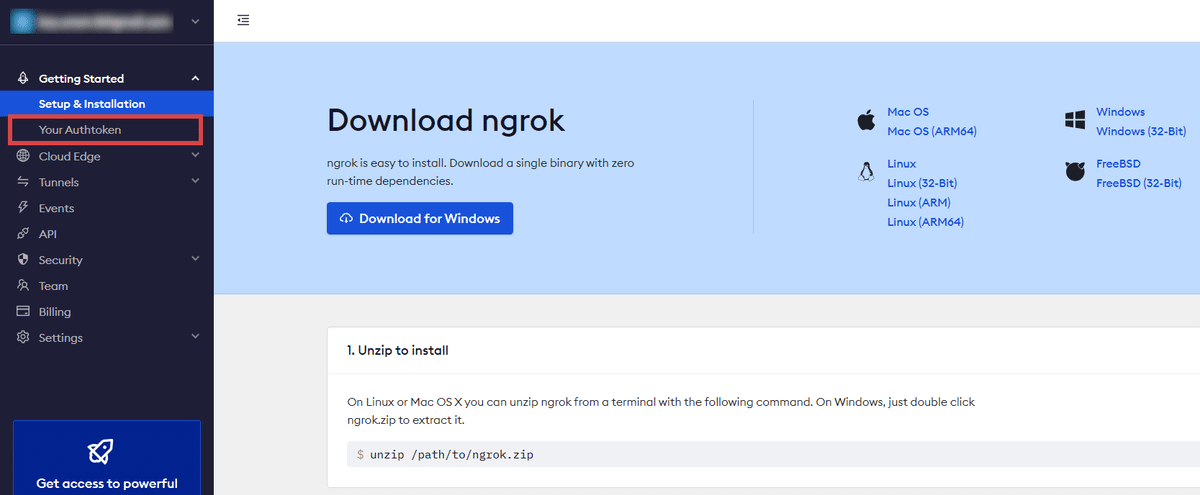
Task: Download the FreeBSD (32-Bit) build
Action: click(1139, 183)
